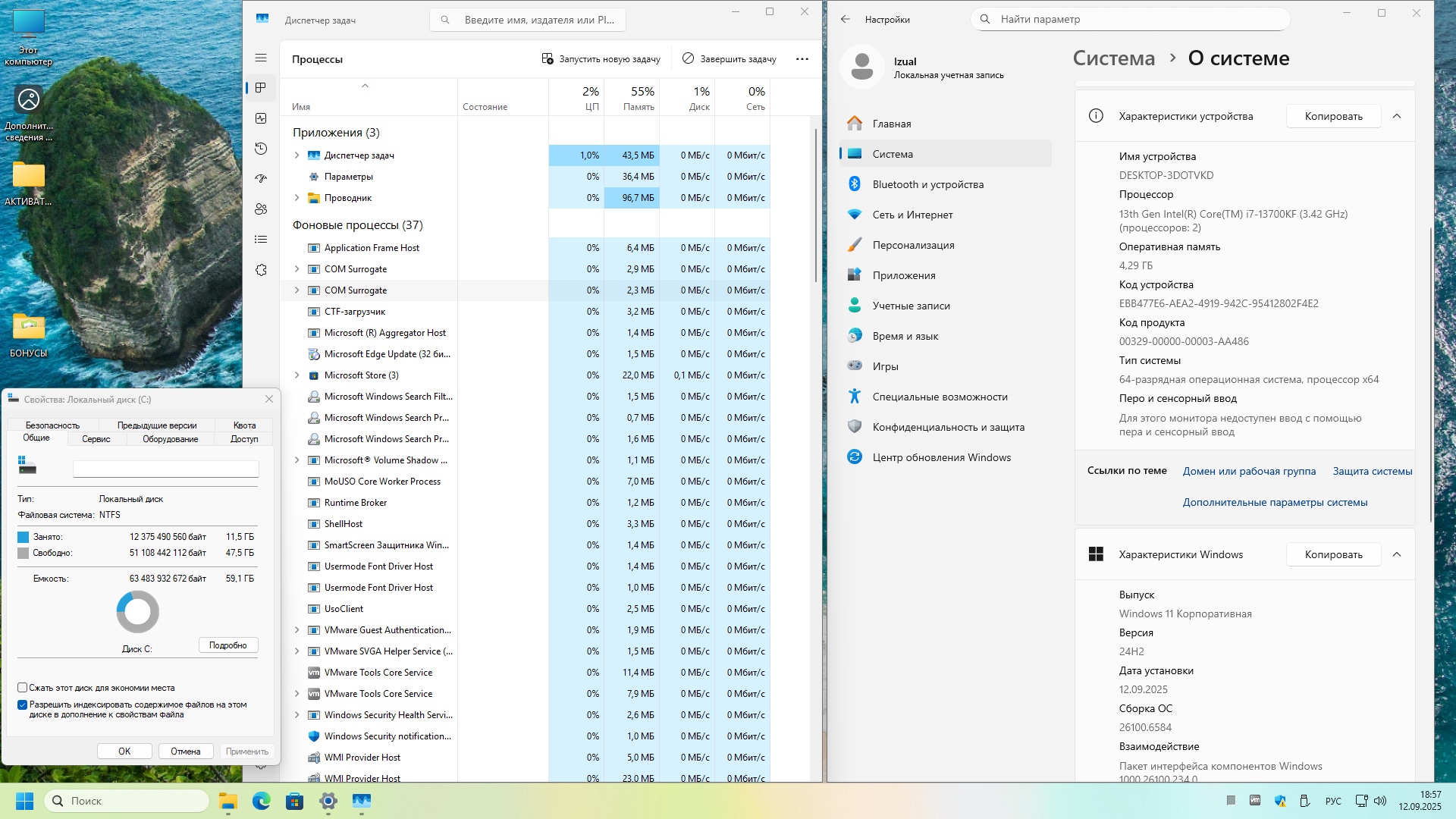Expand 'Microsoft® Volume Shadow' process row

tap(297, 460)
